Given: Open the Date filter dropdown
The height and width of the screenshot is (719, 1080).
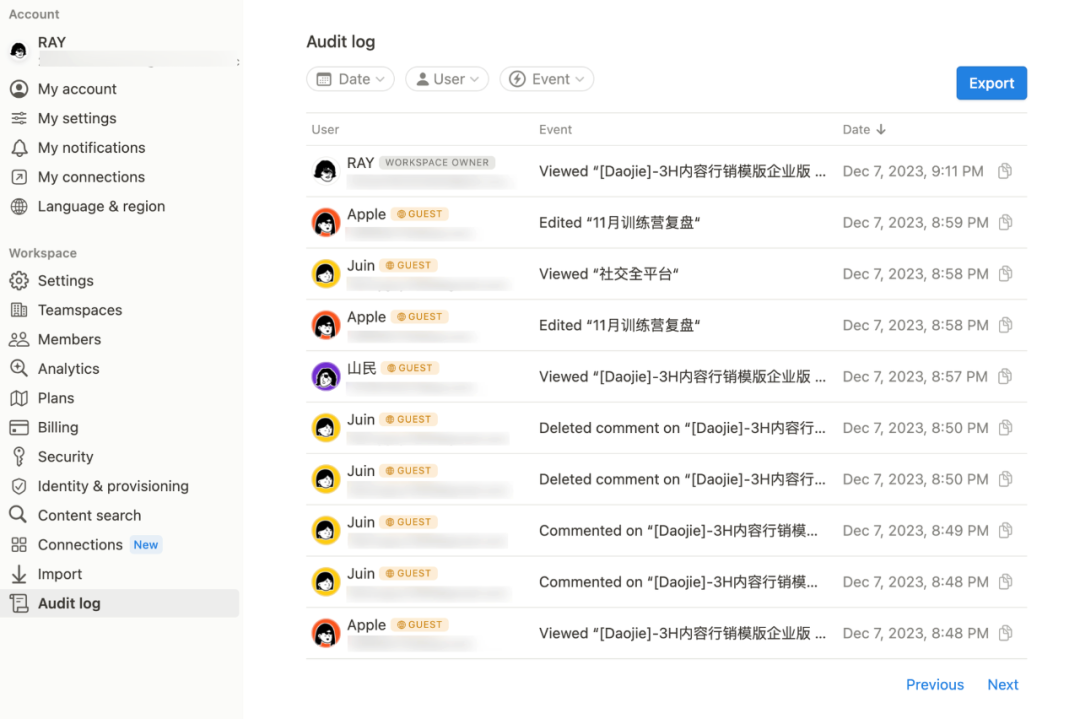Looking at the screenshot, I should pos(350,78).
